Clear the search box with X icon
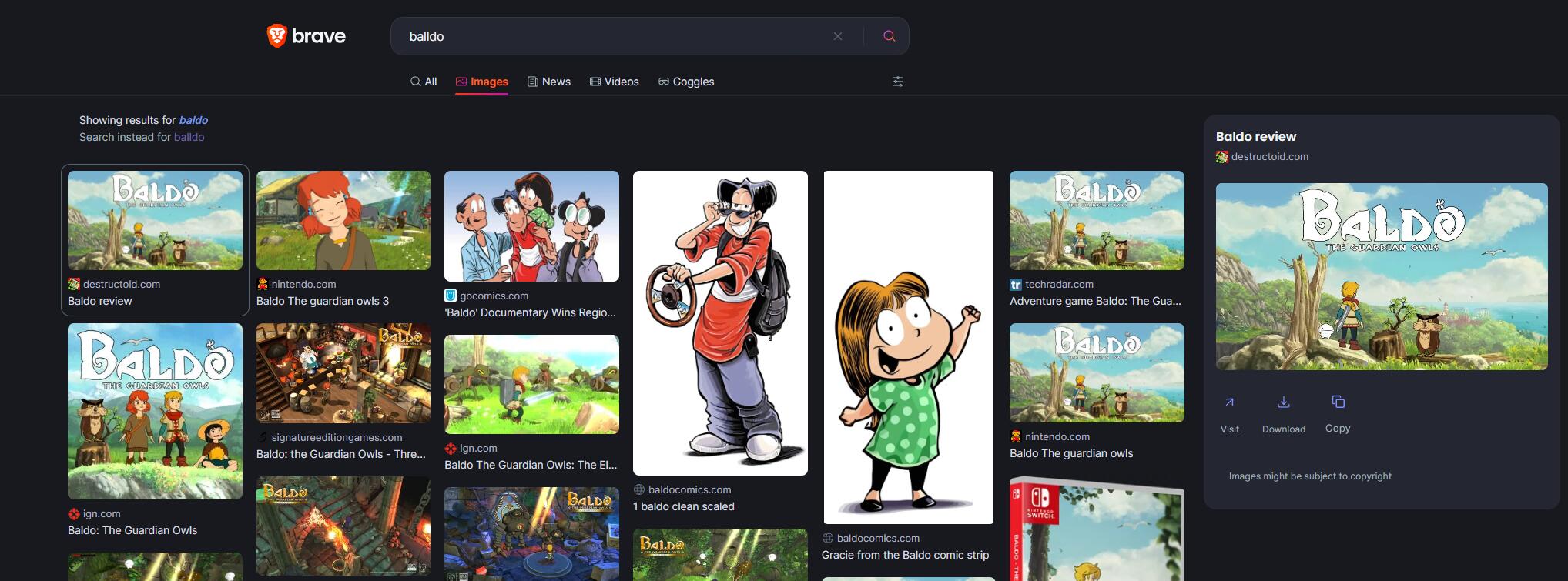 coord(838,36)
